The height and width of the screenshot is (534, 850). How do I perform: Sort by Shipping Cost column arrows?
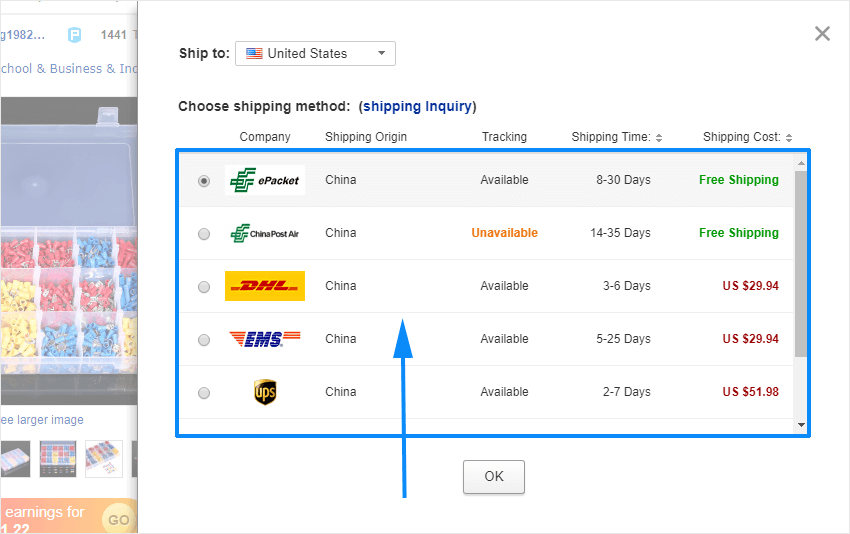[789, 138]
